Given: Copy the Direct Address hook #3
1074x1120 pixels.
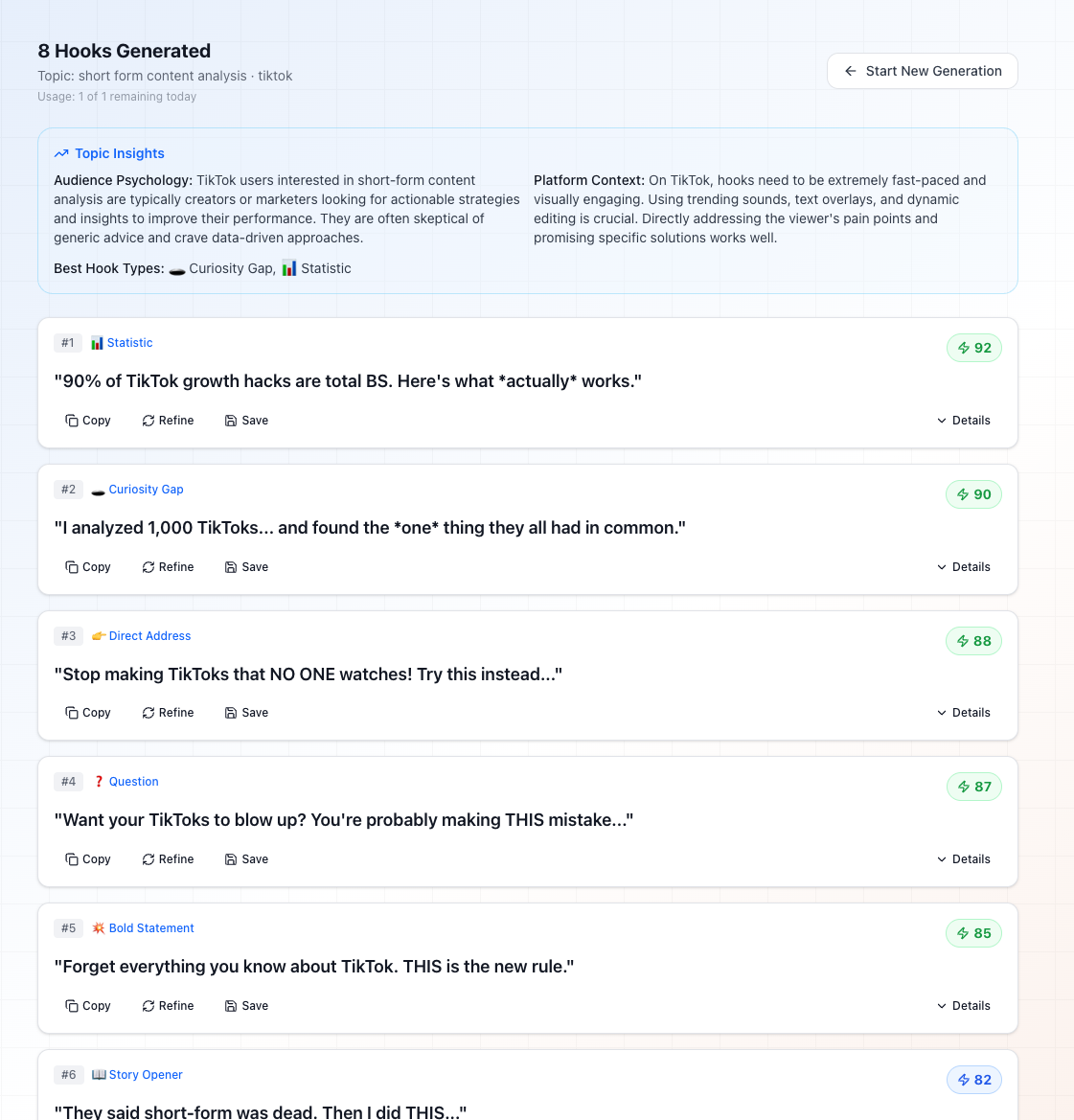Looking at the screenshot, I should pyautogui.click(x=88, y=713).
